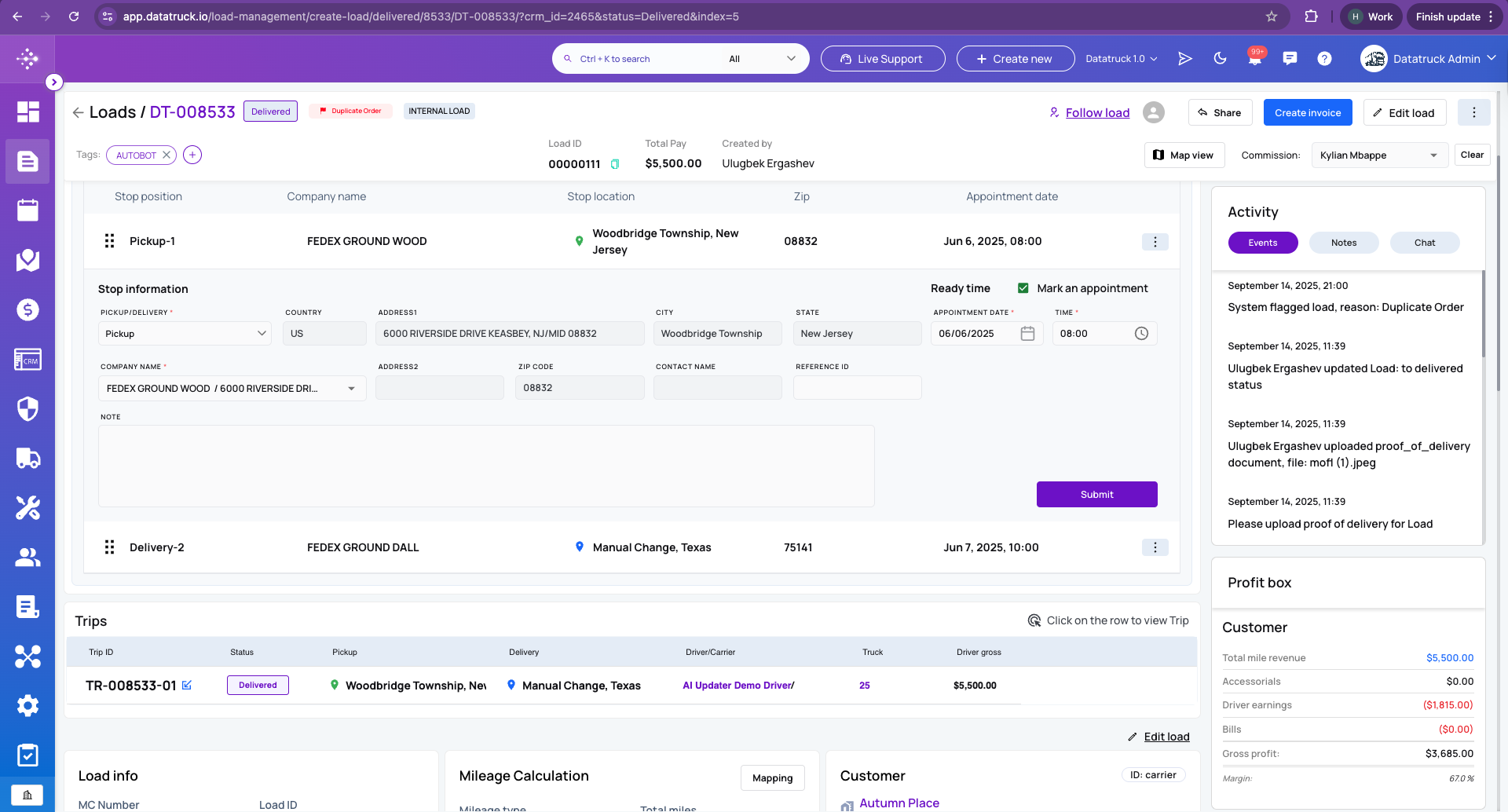The image size is (1508, 812).
Task: Click the Follow load link
Action: [1097, 112]
